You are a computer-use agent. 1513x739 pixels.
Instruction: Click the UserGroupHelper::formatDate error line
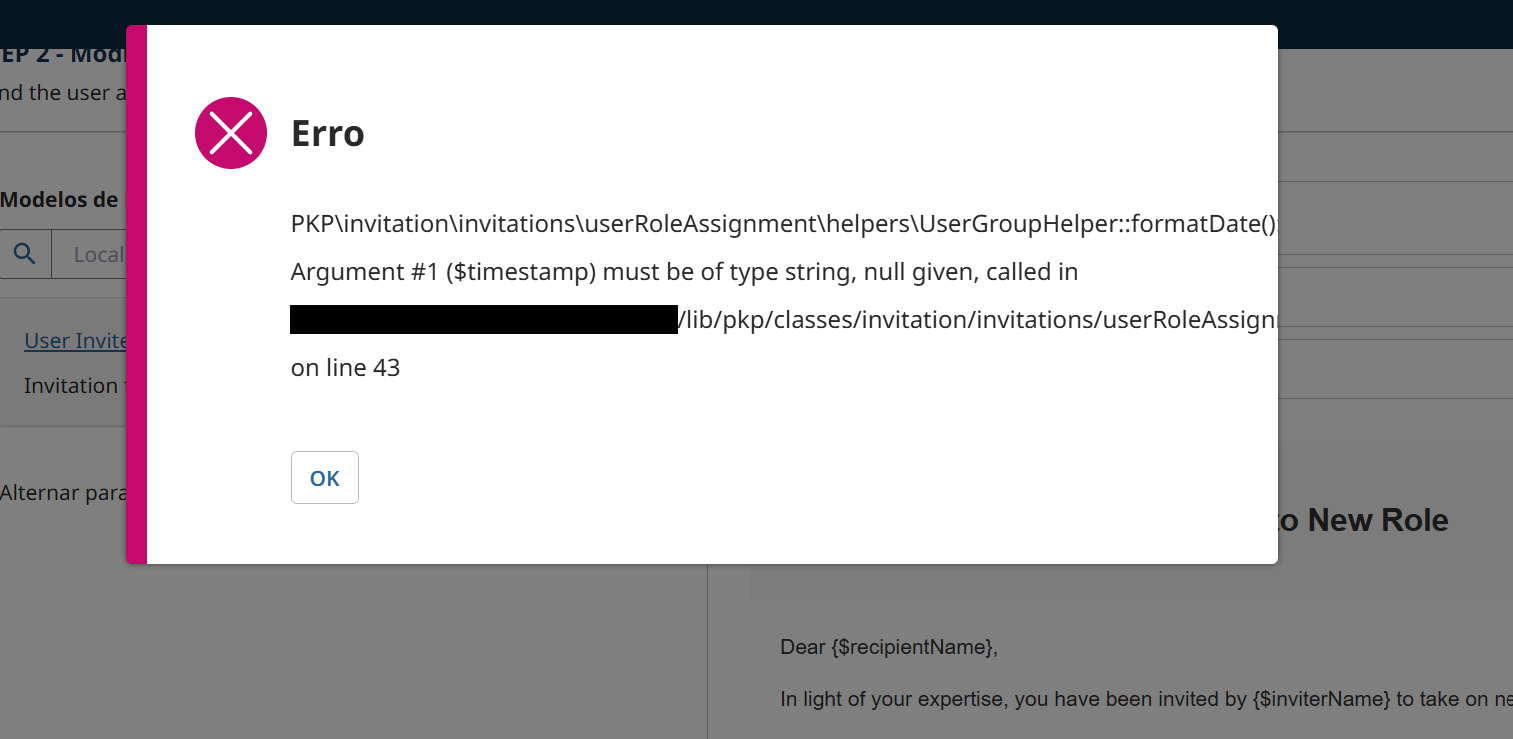[x=780, y=224]
